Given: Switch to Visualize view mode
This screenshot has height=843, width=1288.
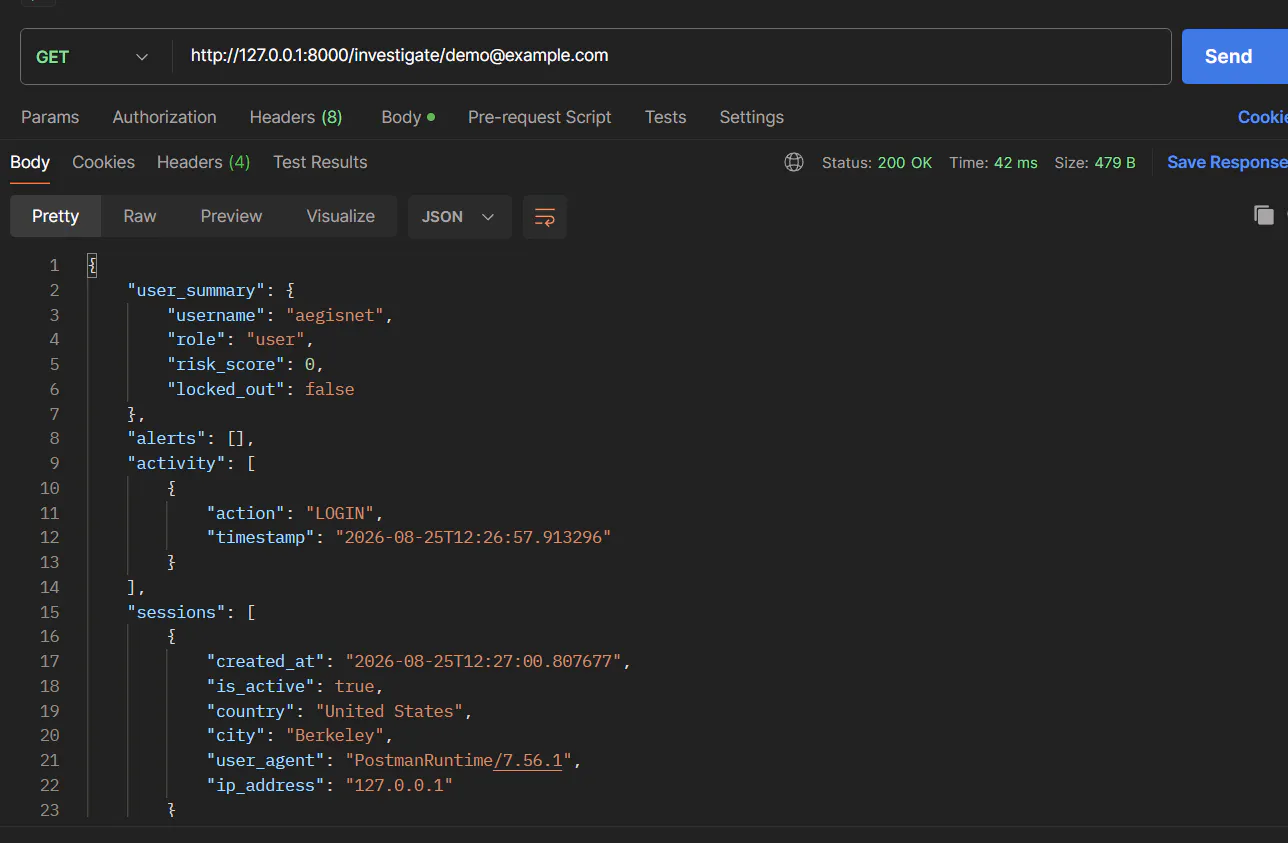Looking at the screenshot, I should [x=341, y=216].
